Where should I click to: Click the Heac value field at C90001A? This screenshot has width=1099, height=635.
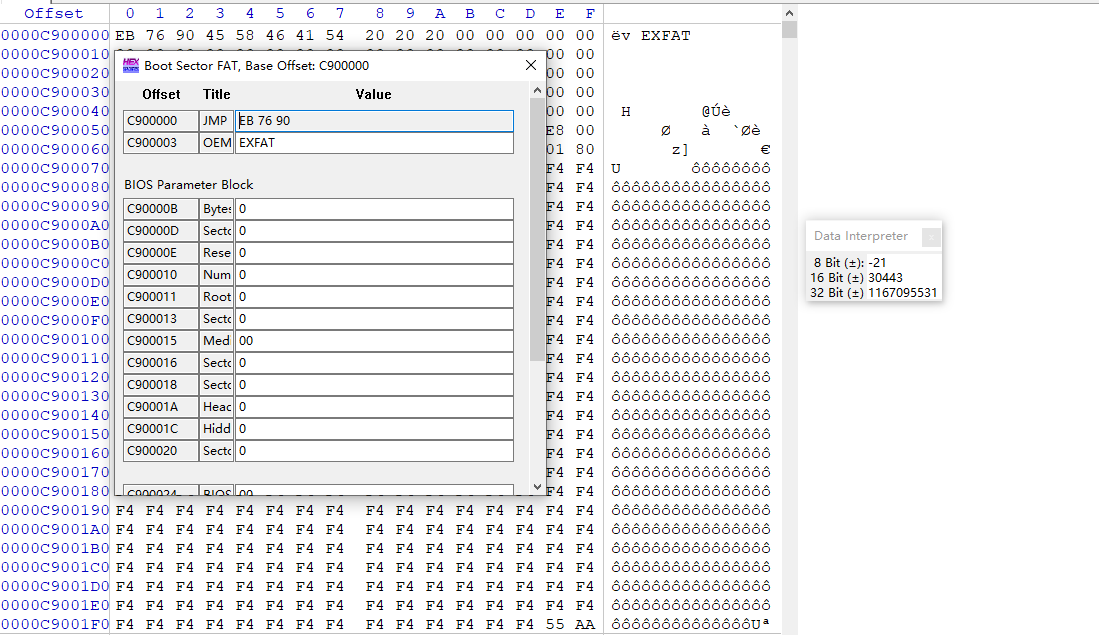click(374, 407)
